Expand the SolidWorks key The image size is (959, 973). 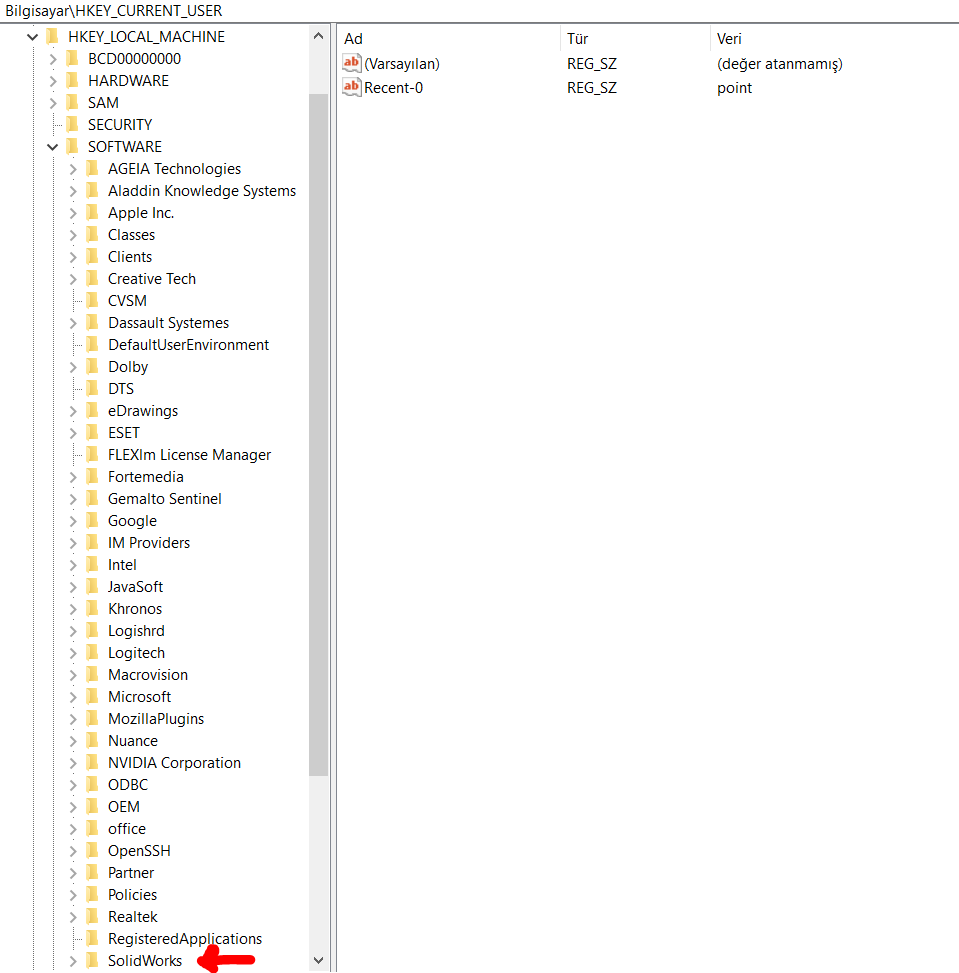click(73, 961)
